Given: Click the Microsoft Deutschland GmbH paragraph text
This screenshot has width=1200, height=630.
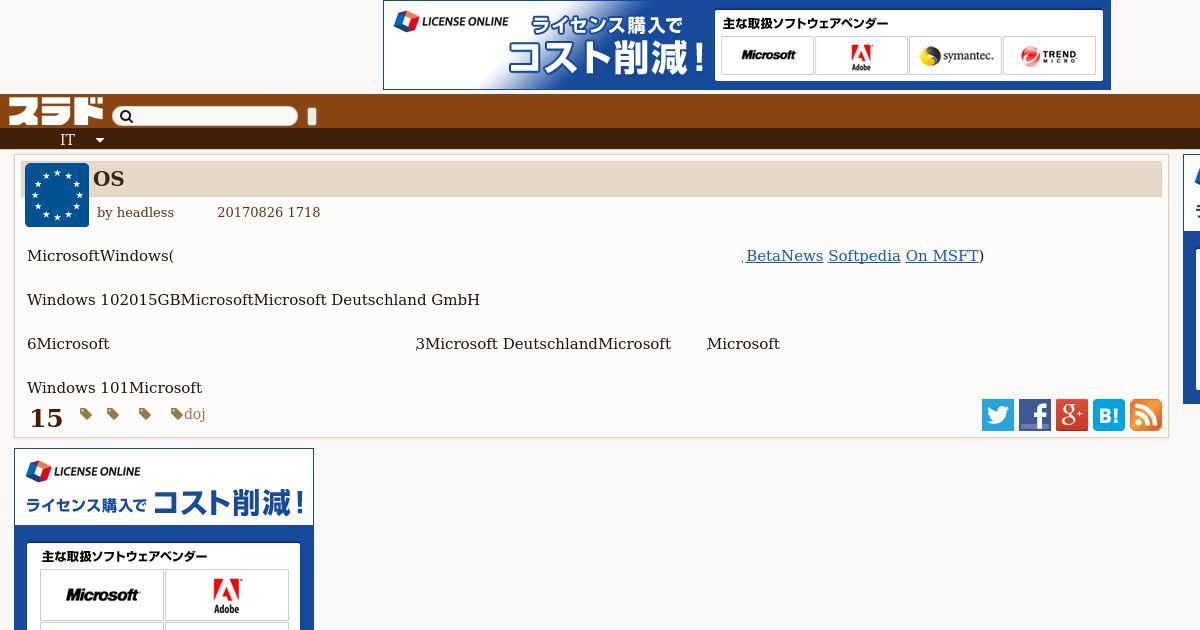Looking at the screenshot, I should (253, 300).
